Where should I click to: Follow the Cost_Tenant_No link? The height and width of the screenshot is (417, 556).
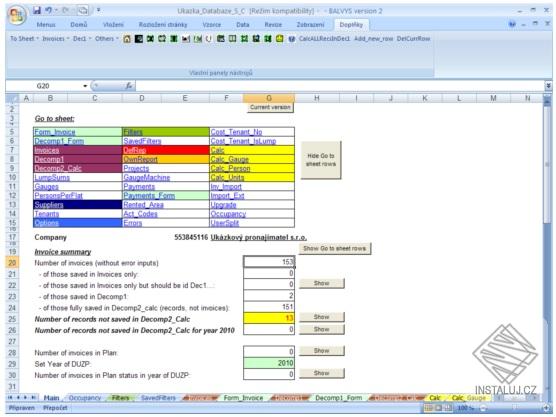tap(237, 132)
